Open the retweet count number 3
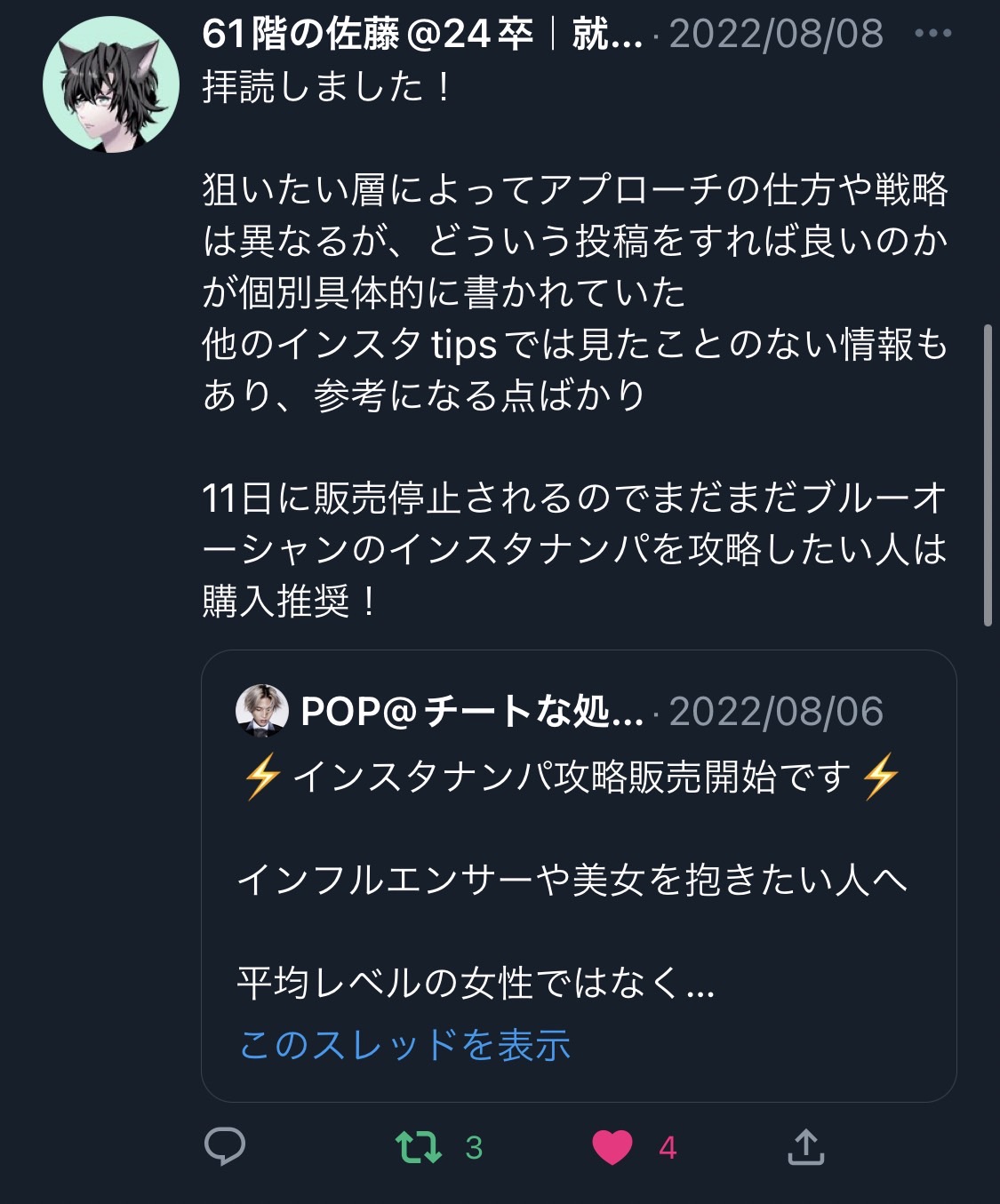1000x1204 pixels. 474,1148
